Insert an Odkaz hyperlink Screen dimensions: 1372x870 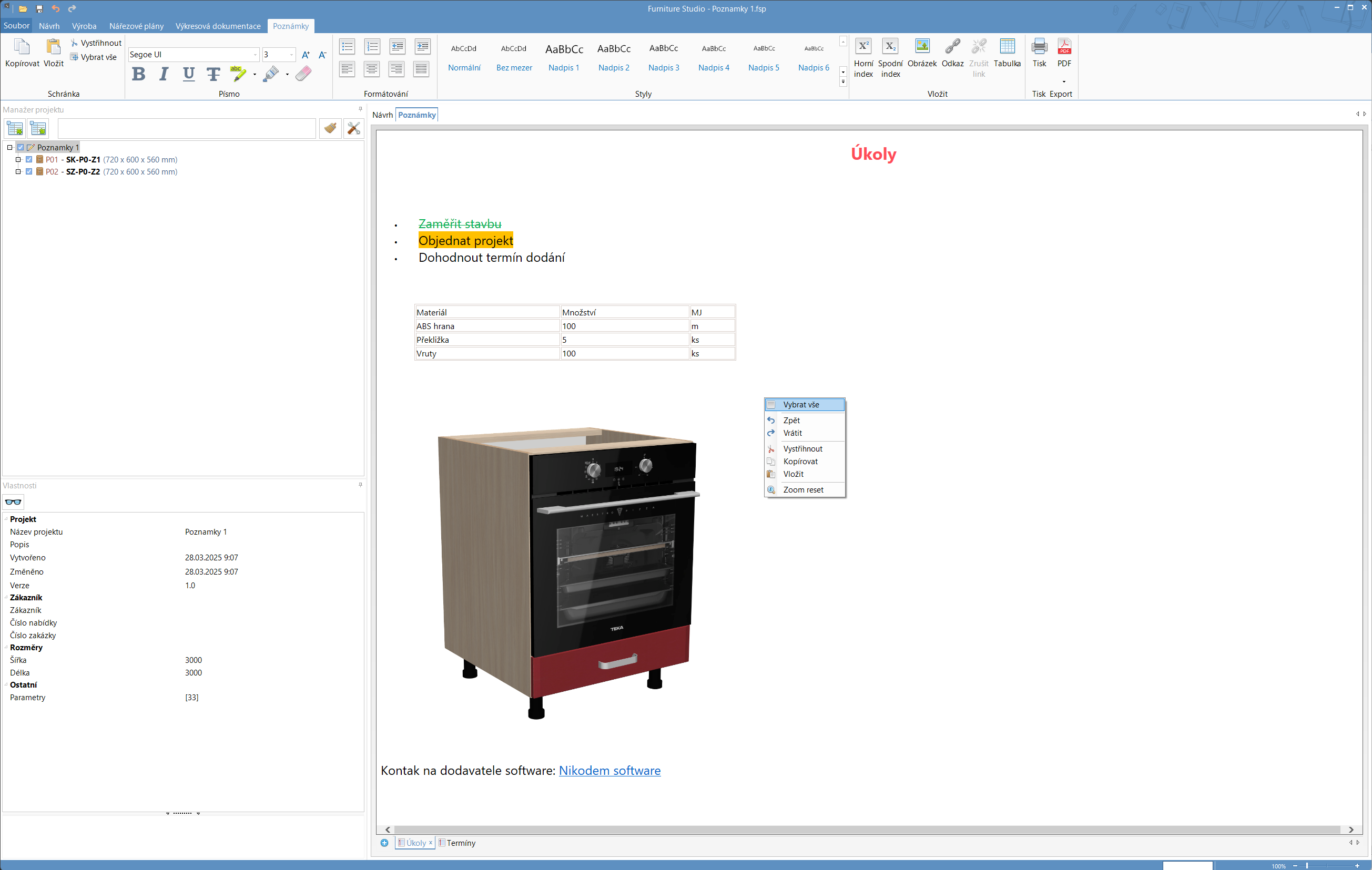953,53
